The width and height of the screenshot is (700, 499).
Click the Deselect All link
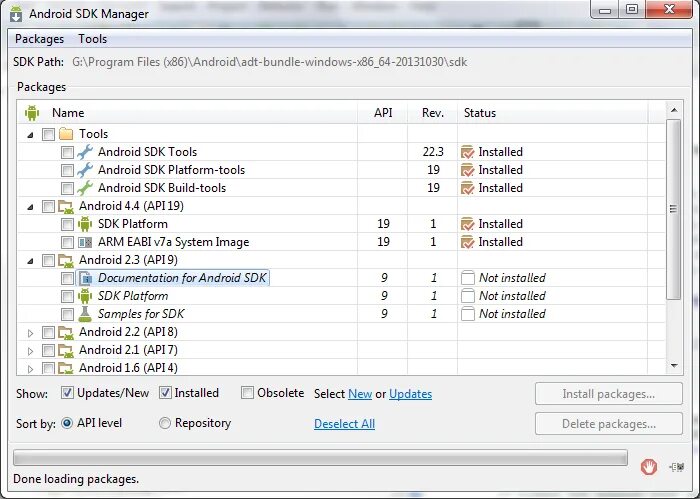coord(344,424)
